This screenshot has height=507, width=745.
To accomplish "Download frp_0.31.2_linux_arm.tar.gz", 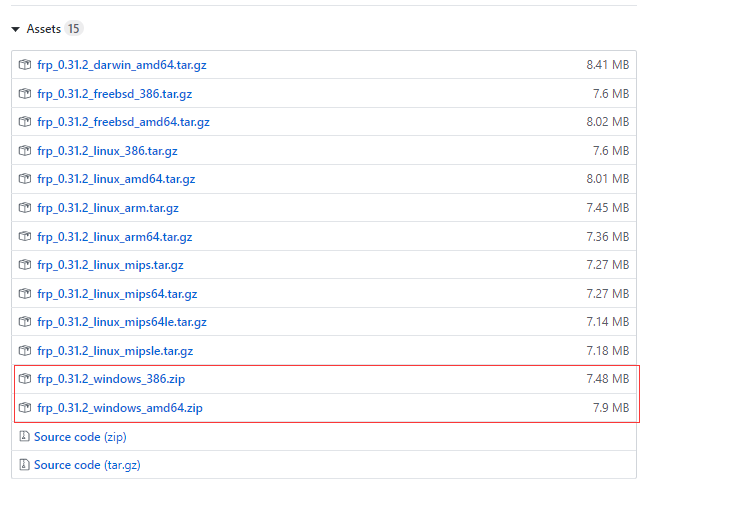I will point(108,208).
